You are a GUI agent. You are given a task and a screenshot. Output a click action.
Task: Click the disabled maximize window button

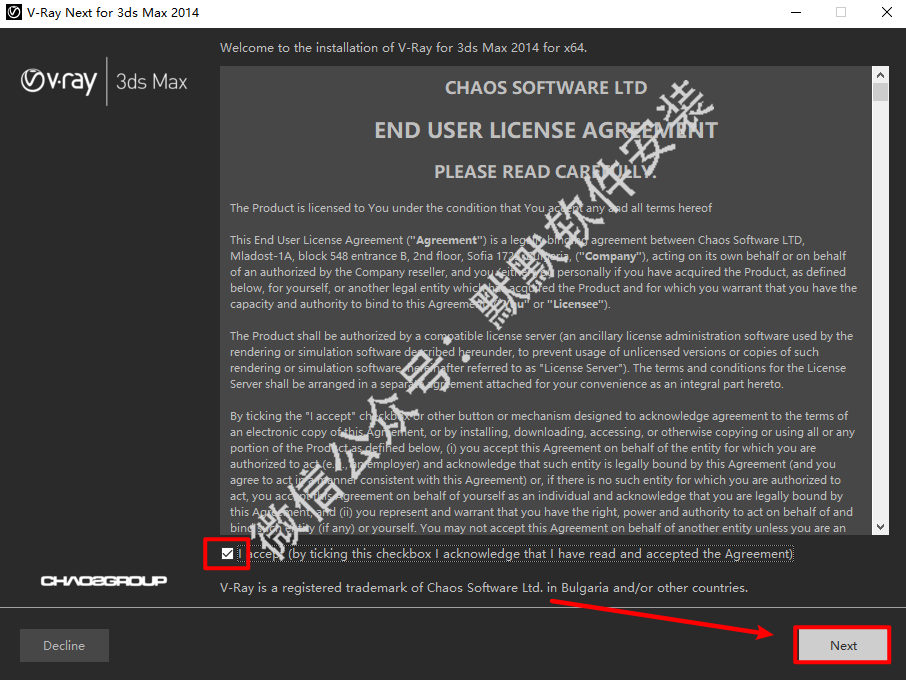click(841, 13)
